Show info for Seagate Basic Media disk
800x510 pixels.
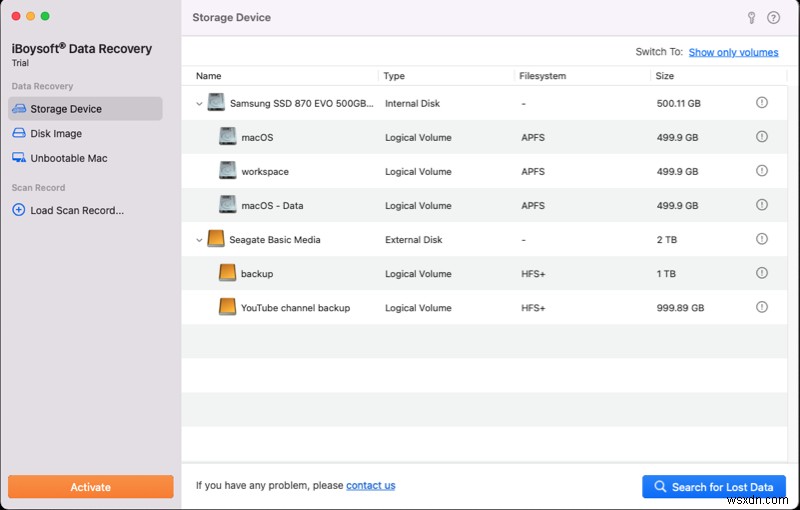click(x=762, y=239)
